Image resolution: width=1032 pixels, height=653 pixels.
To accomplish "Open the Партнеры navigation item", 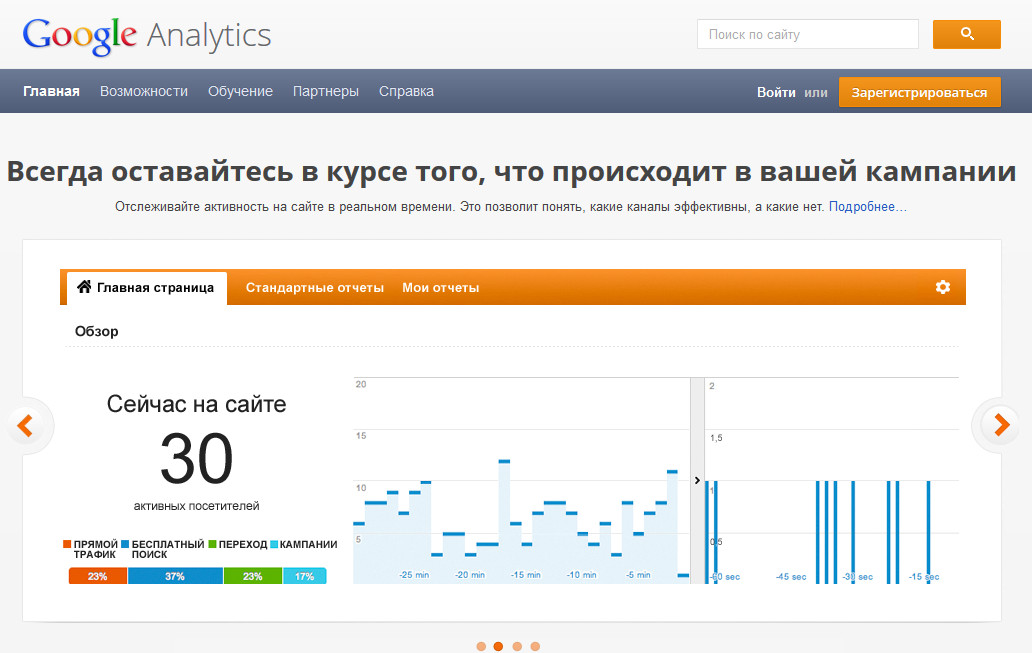I will [x=326, y=91].
